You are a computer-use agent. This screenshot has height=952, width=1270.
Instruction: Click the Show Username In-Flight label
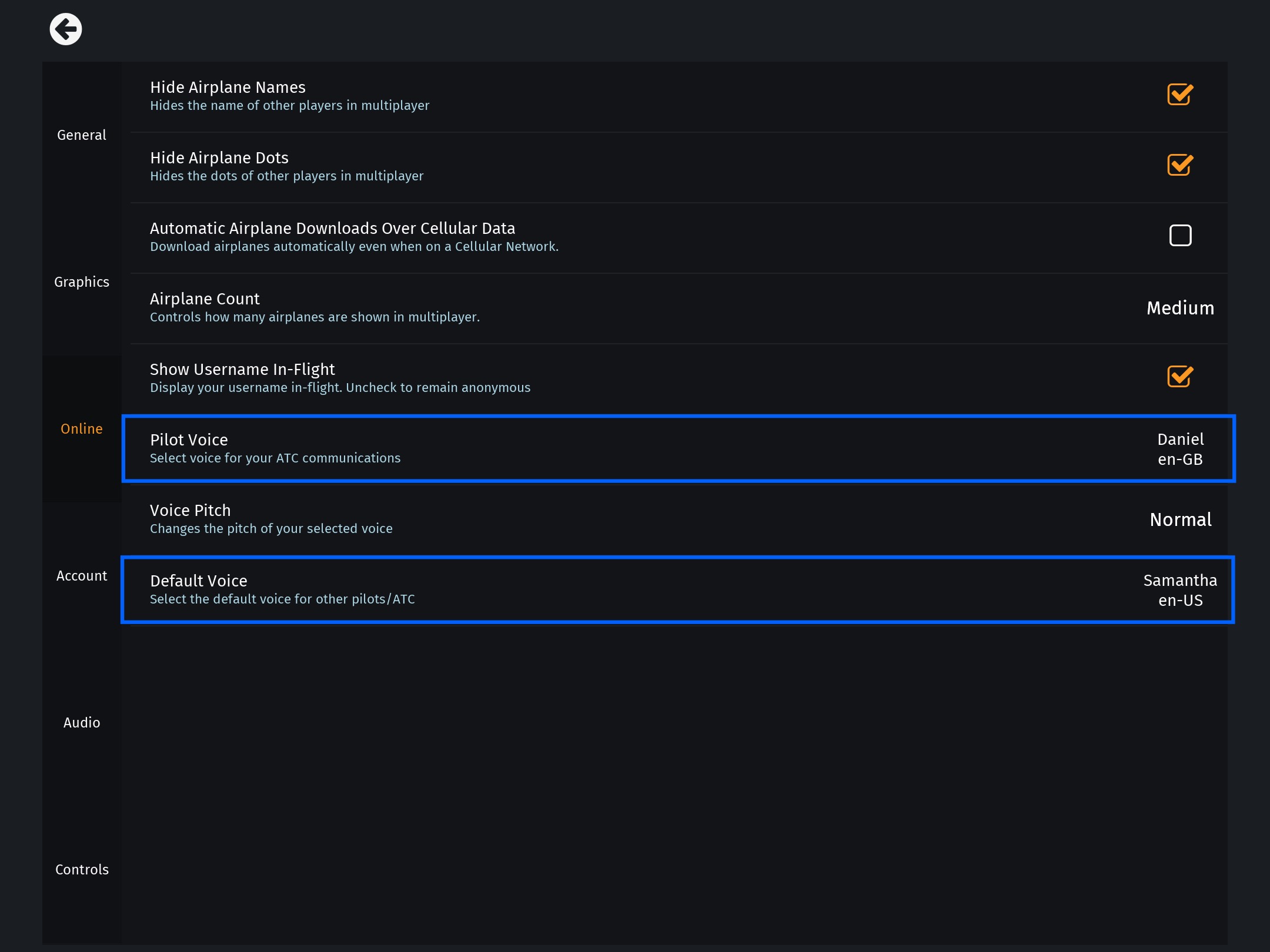click(242, 369)
